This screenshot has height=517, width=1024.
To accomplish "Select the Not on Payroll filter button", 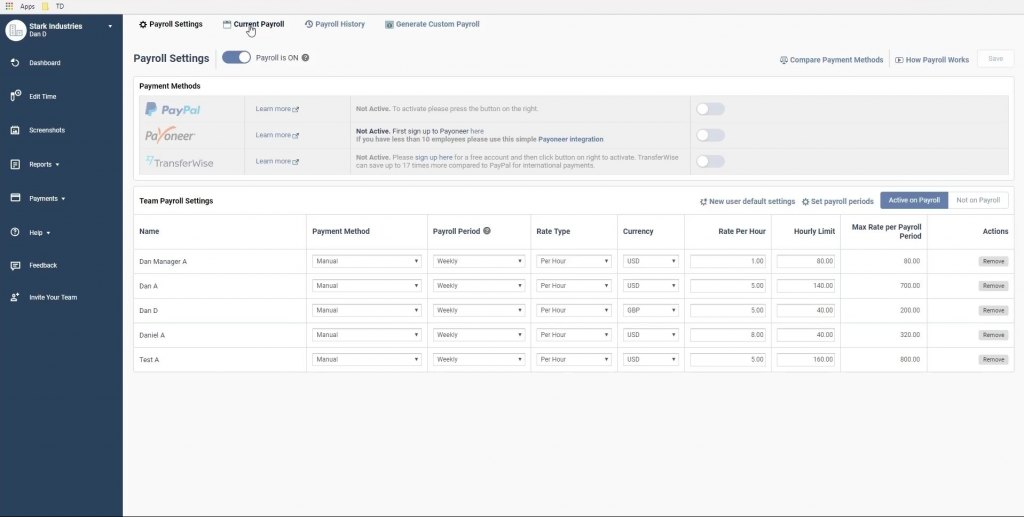I will point(978,200).
